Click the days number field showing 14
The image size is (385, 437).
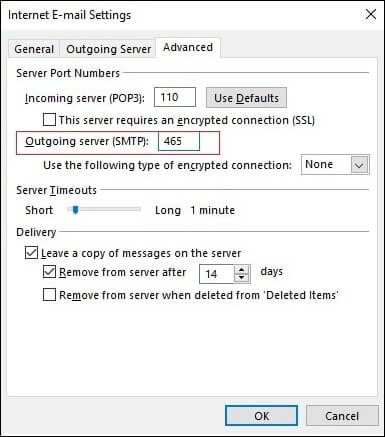(217, 274)
